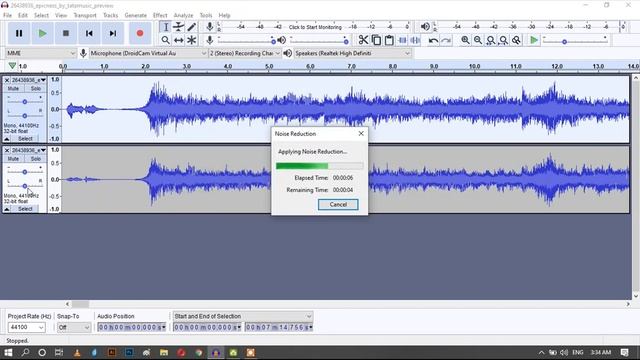640x360 pixels.
Task: Skip to Start of the project
Action: coord(89,33)
